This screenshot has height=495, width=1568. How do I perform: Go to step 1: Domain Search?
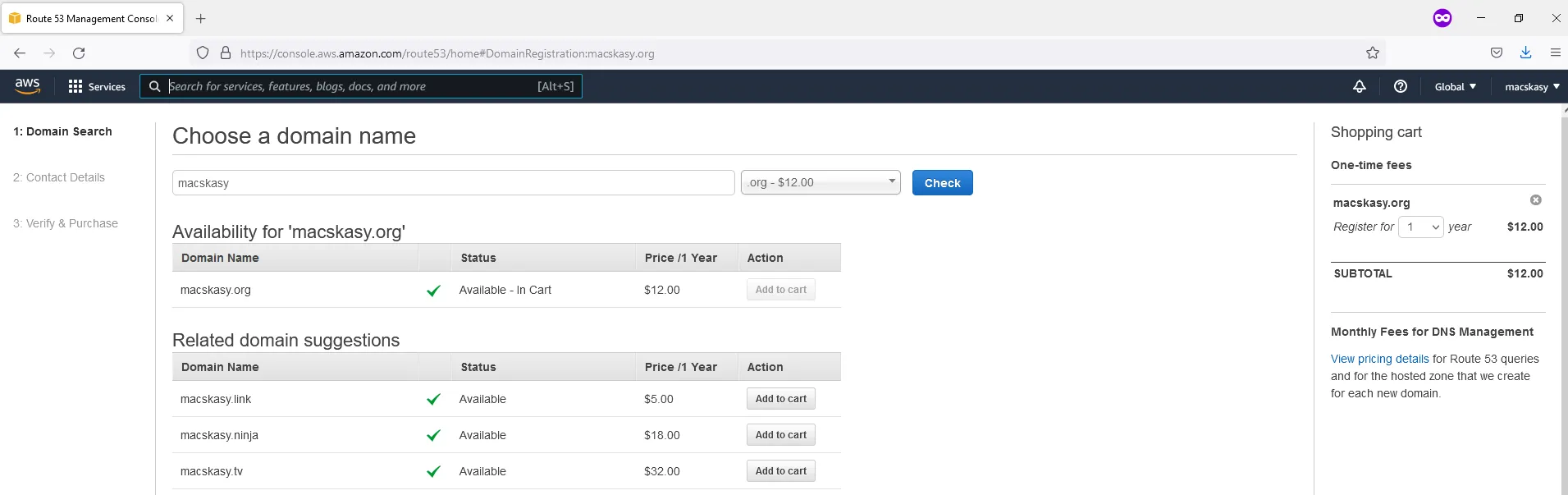coord(62,131)
